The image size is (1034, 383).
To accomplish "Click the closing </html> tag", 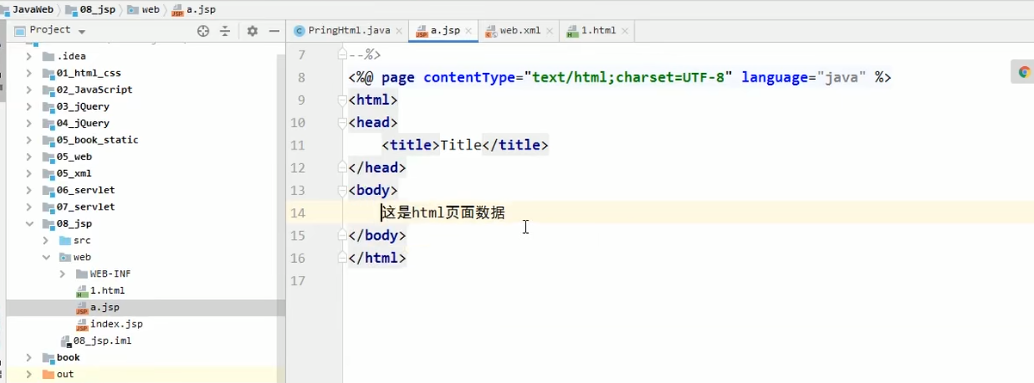I will click(377, 258).
